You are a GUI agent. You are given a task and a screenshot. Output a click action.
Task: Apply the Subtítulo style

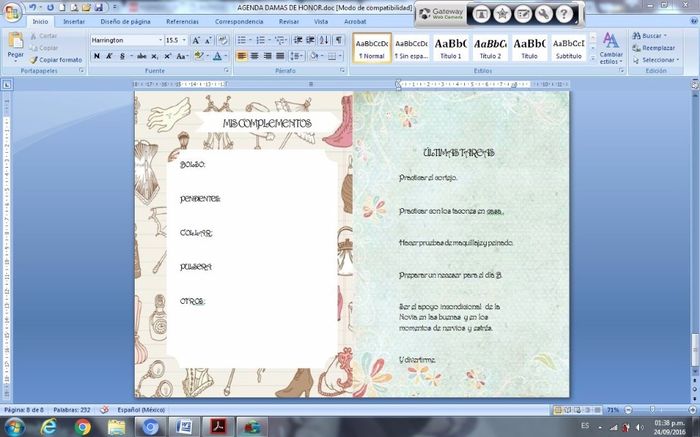tap(568, 47)
